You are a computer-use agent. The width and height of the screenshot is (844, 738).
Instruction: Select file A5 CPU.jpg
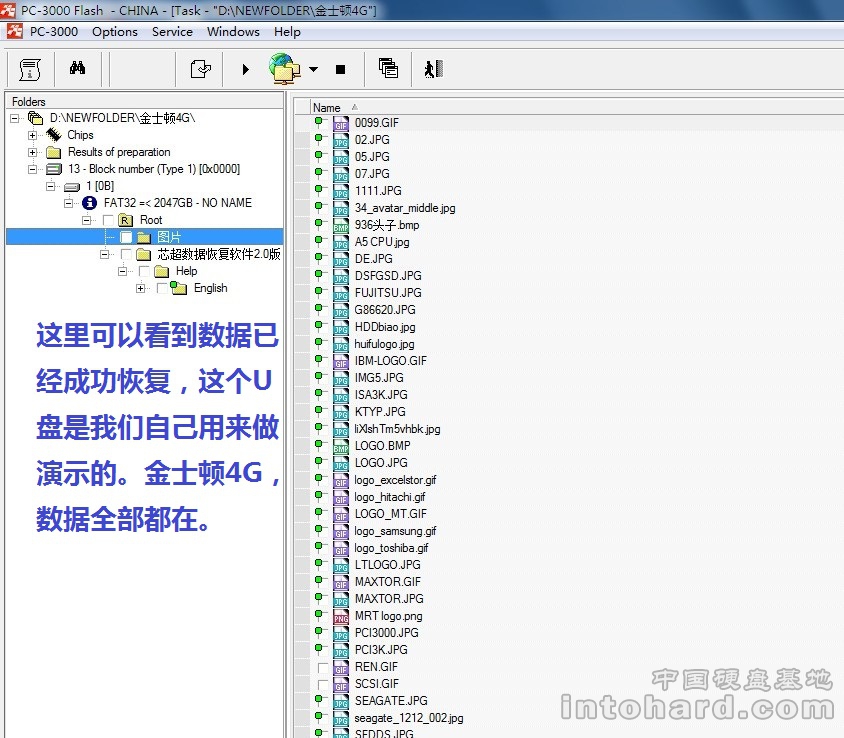tap(382, 242)
